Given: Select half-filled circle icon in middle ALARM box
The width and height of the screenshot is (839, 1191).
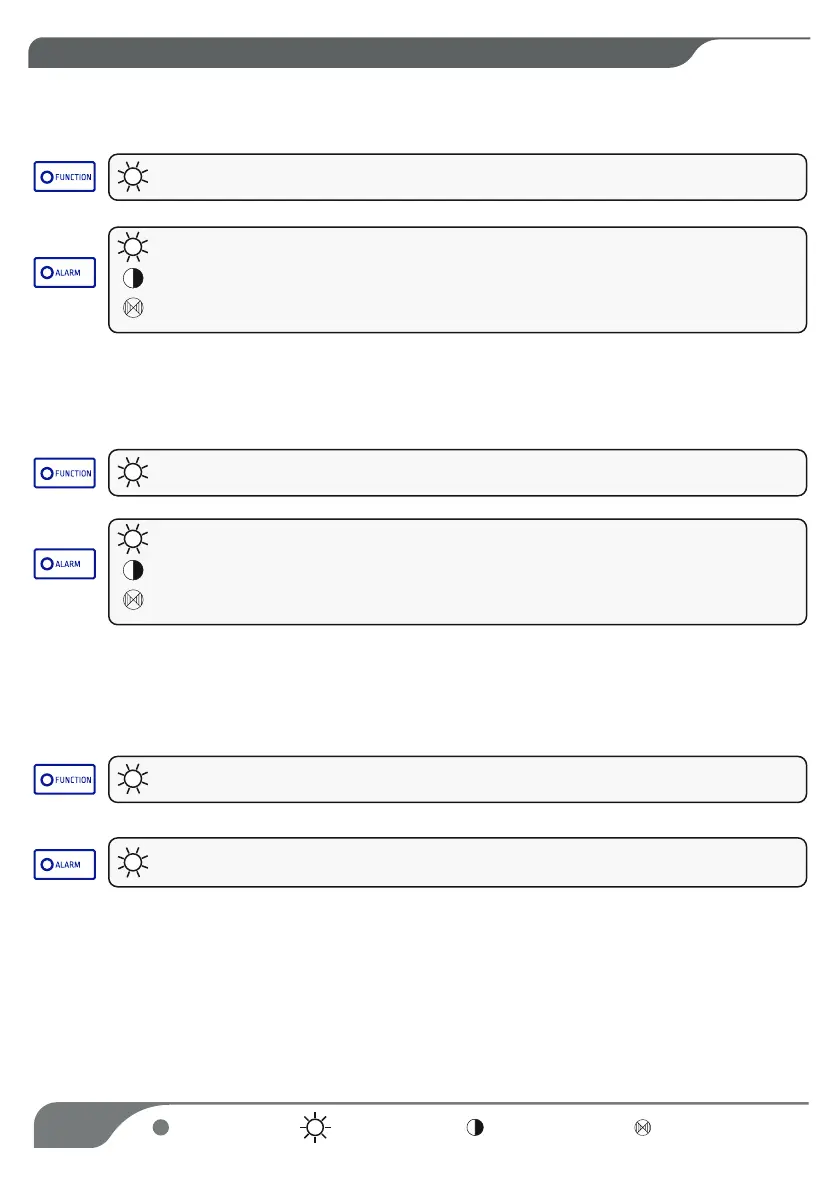Looking at the screenshot, I should point(132,571).
